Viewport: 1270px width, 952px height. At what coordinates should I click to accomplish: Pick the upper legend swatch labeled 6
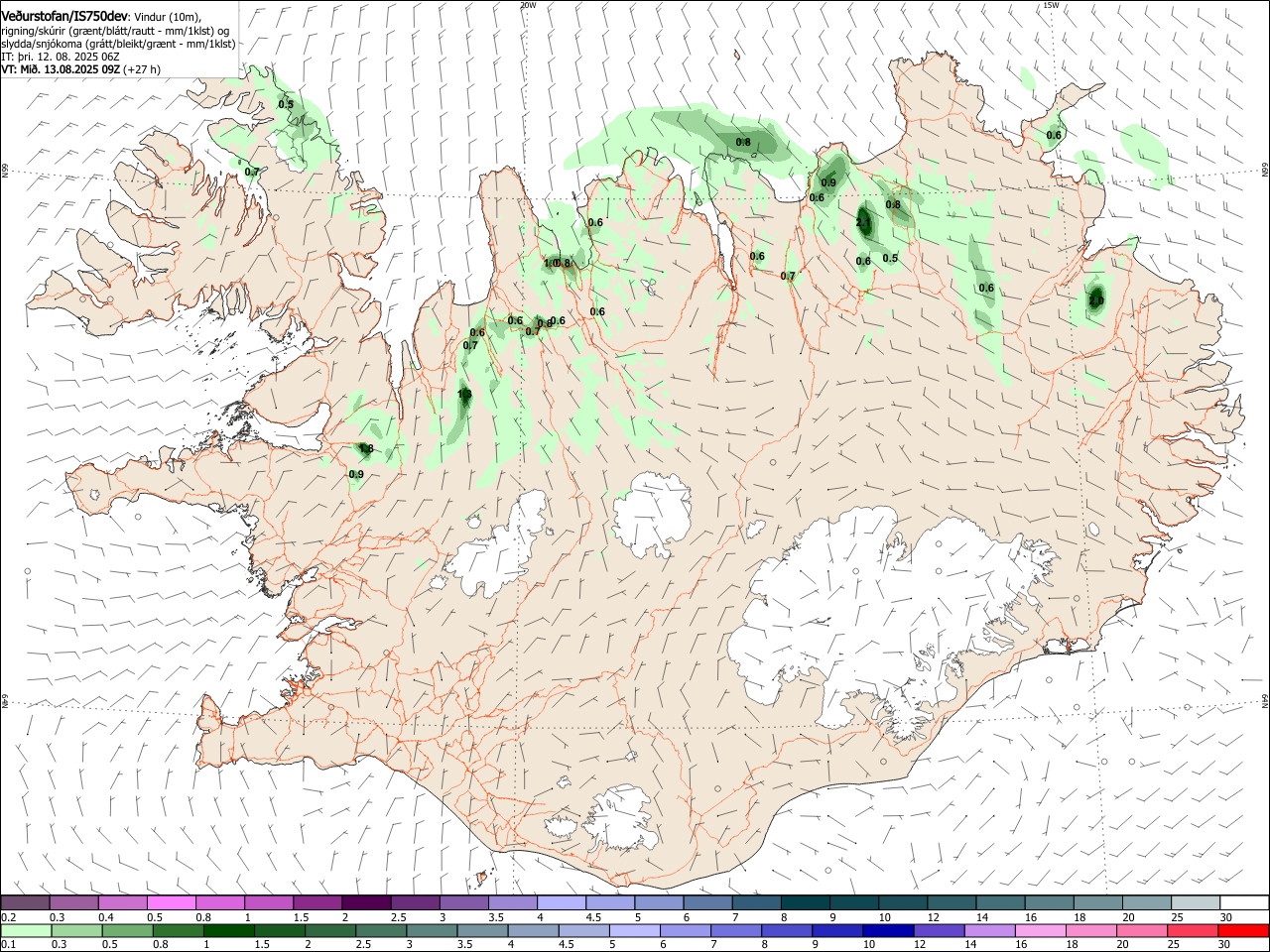707,902
